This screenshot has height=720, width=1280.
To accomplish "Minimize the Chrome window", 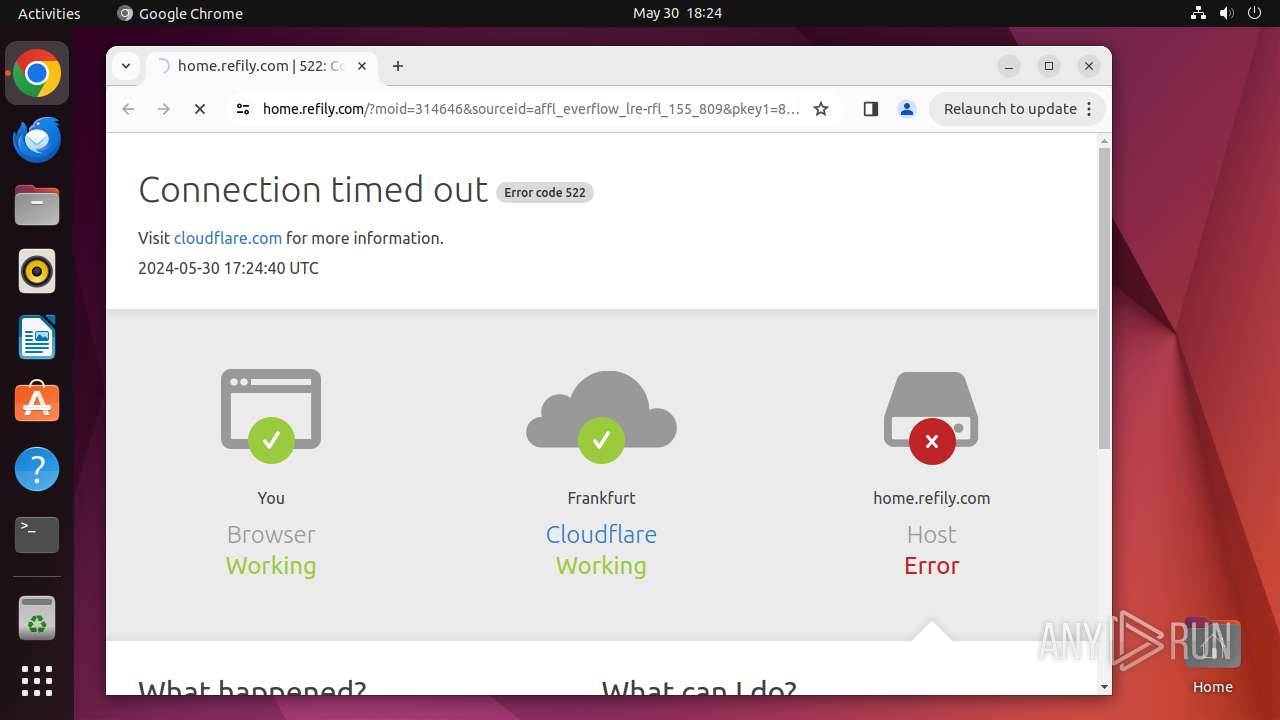I will point(1009,66).
